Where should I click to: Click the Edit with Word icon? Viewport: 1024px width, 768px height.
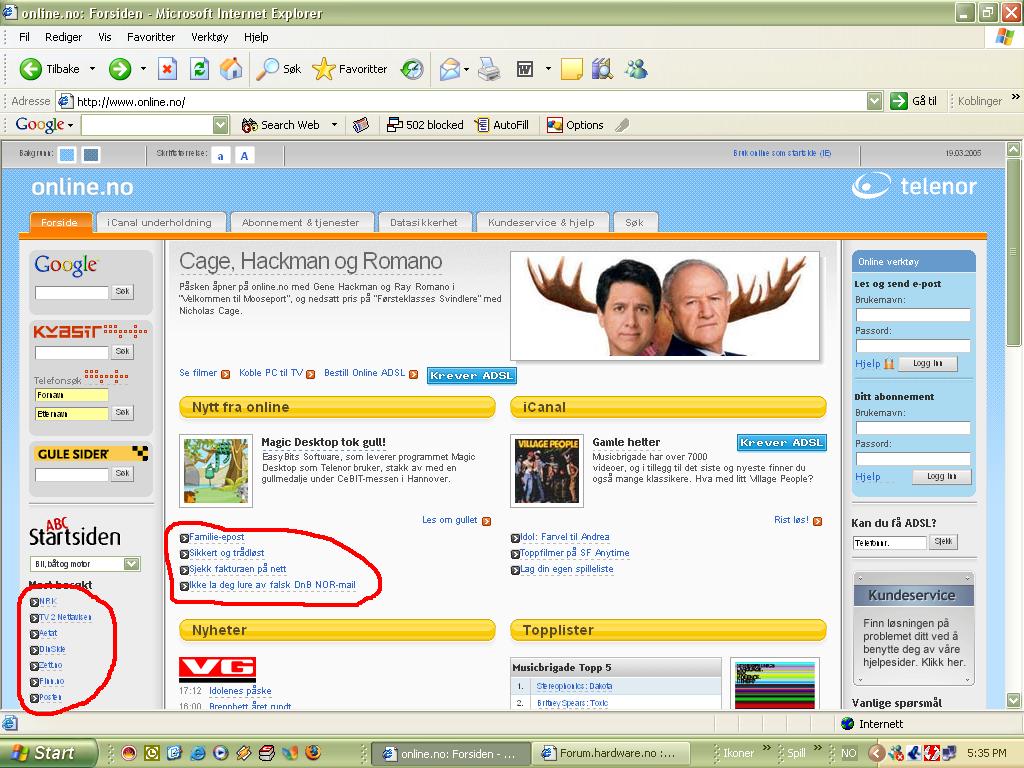525,69
